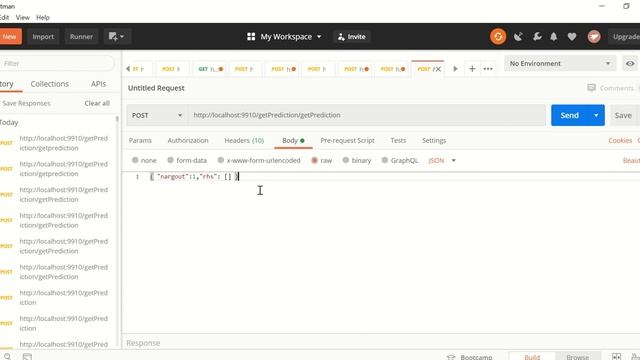The height and width of the screenshot is (360, 640).
Task: Open the Help menu
Action: (43, 18)
